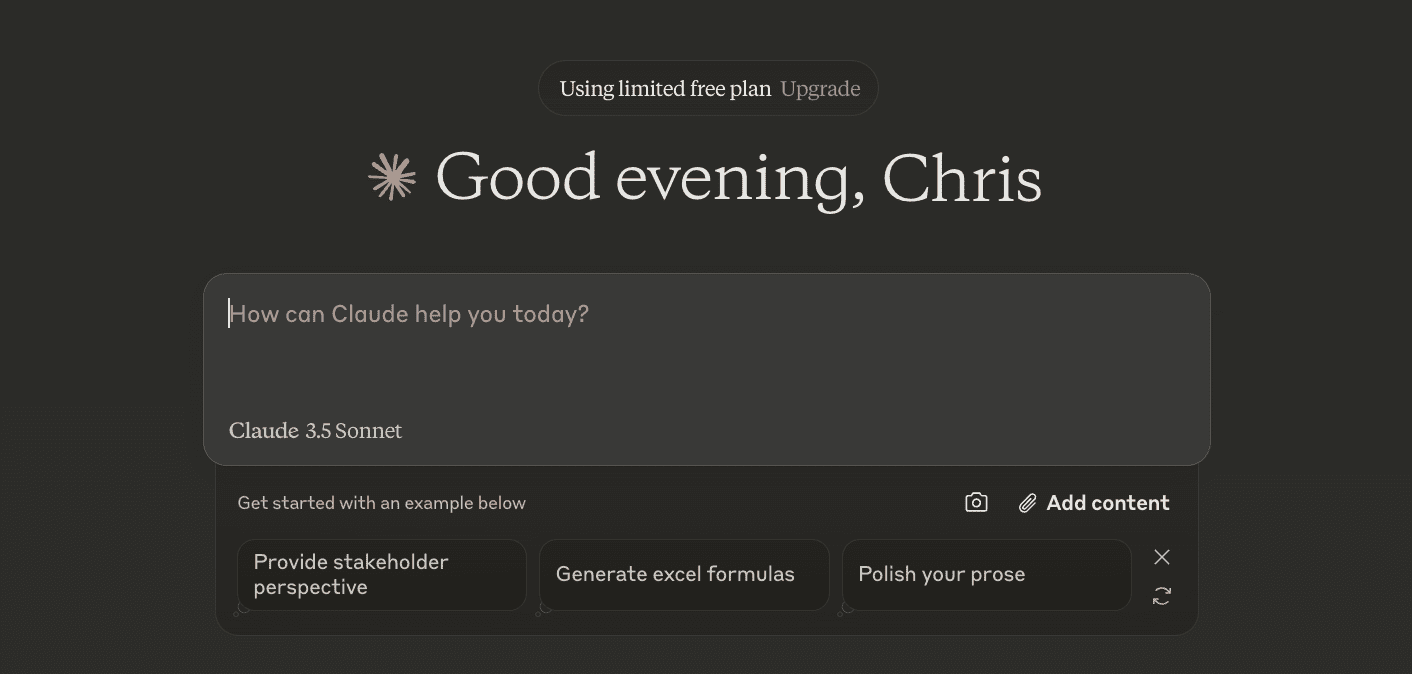The image size is (1412, 674).
Task: Dismiss example prompts with the X icon
Action: coord(1161,557)
